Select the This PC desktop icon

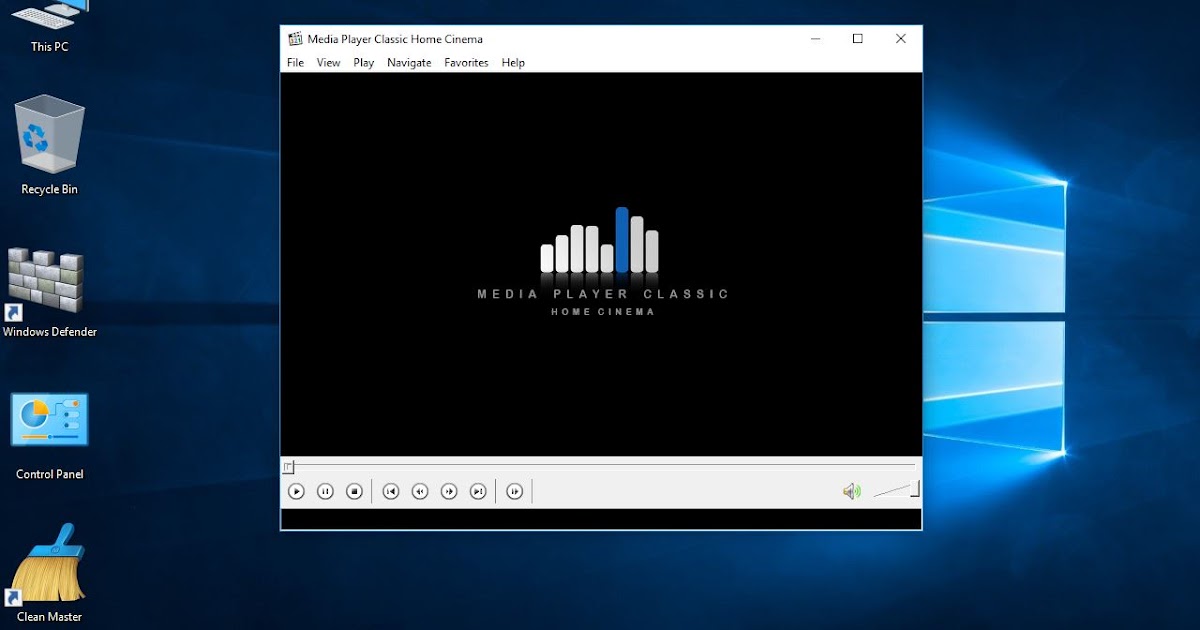point(50,14)
